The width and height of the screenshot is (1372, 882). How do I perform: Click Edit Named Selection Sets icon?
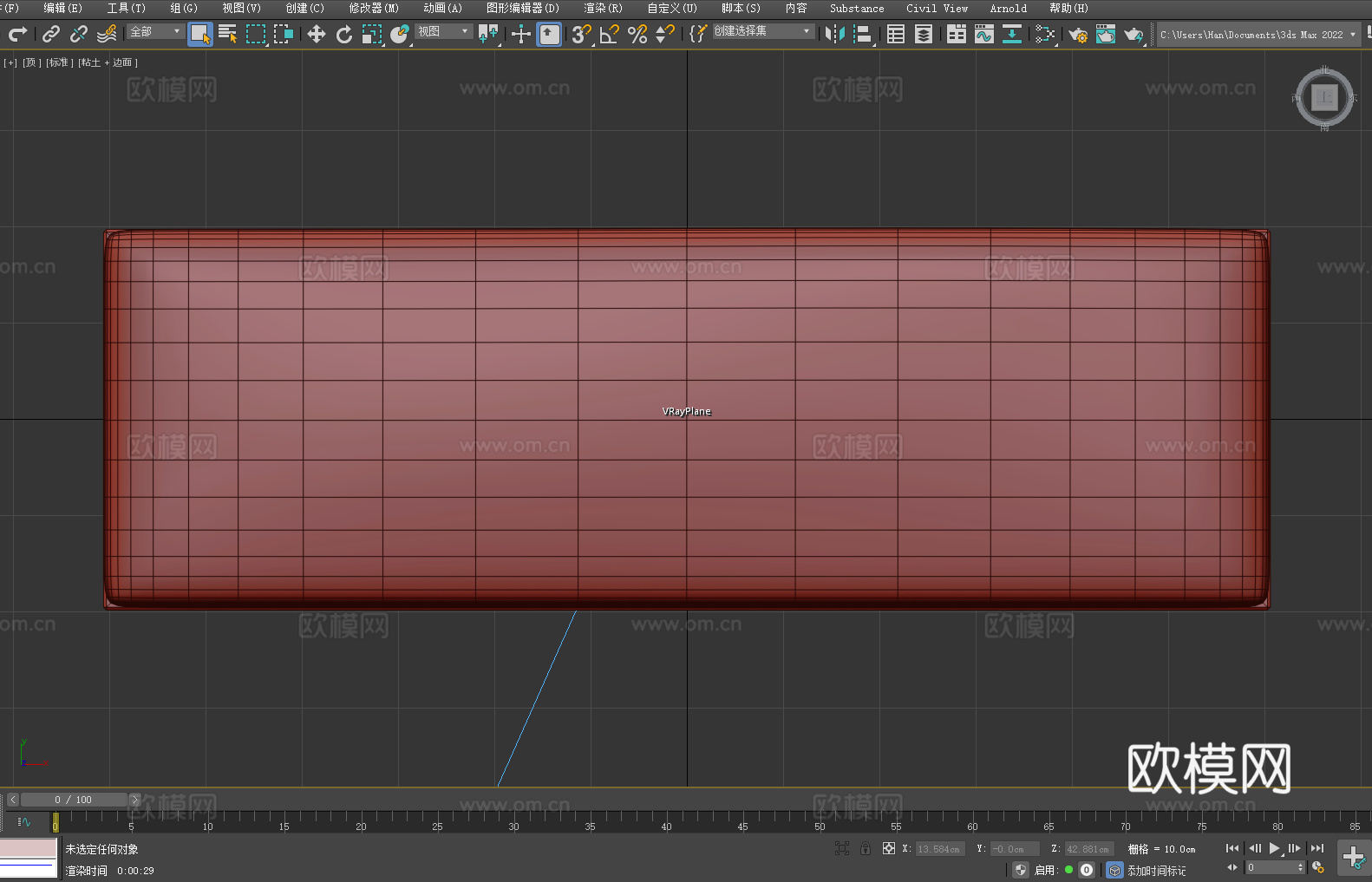(698, 34)
